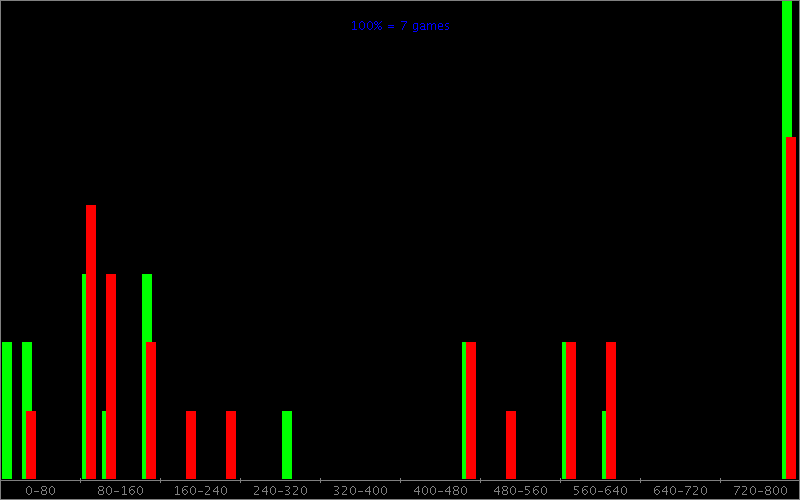
Task: Click the '160-240' range label
Action: coord(201,491)
